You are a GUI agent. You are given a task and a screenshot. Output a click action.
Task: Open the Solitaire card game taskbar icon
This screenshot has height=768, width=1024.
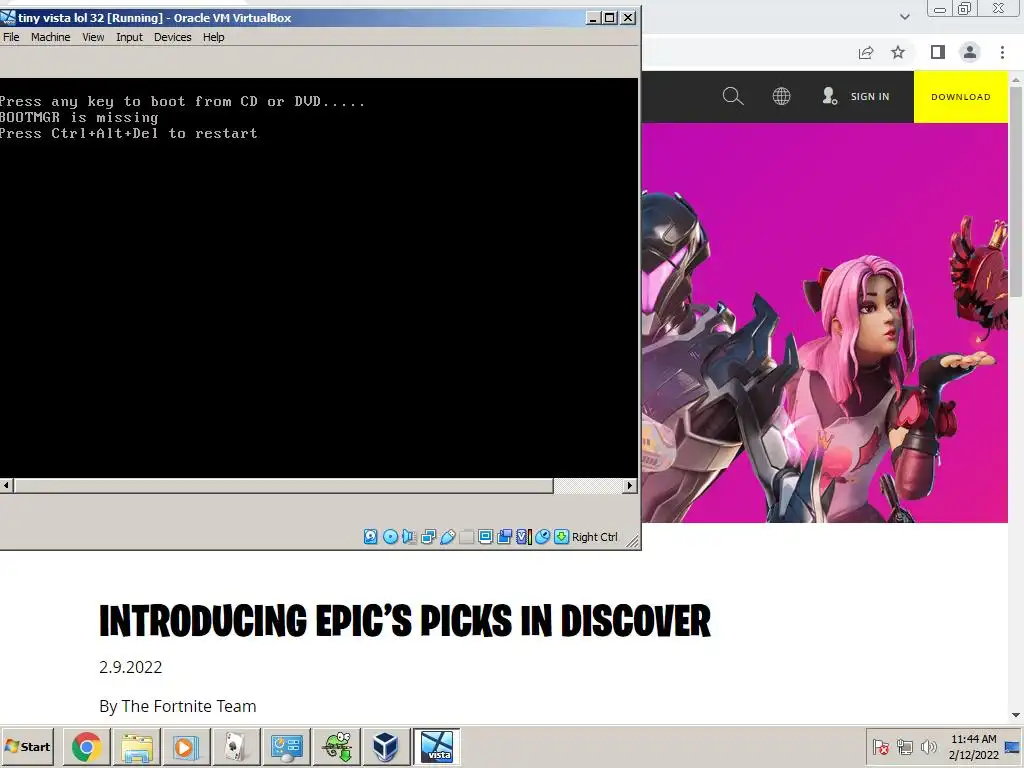click(x=235, y=746)
